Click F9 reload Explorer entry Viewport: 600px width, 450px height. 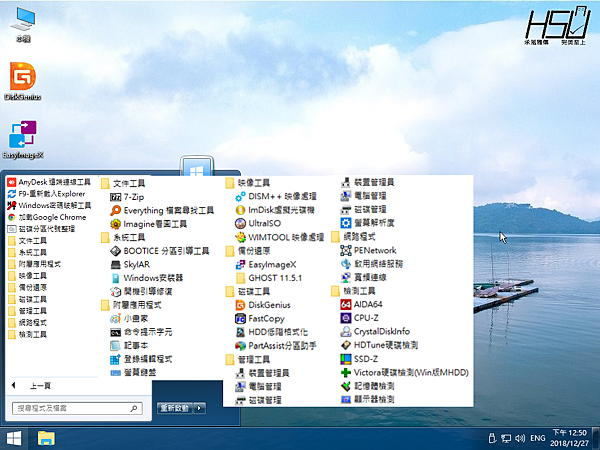pyautogui.click(x=46, y=194)
